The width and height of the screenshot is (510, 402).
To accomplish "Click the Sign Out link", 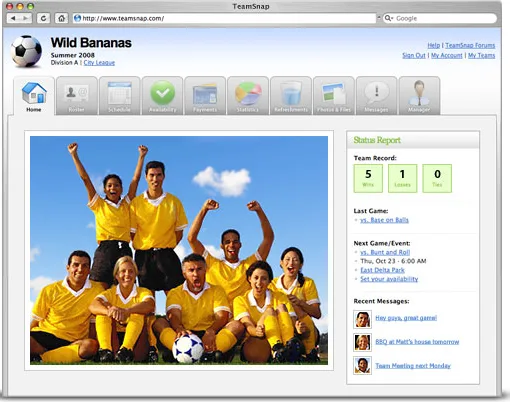I will coord(414,55).
